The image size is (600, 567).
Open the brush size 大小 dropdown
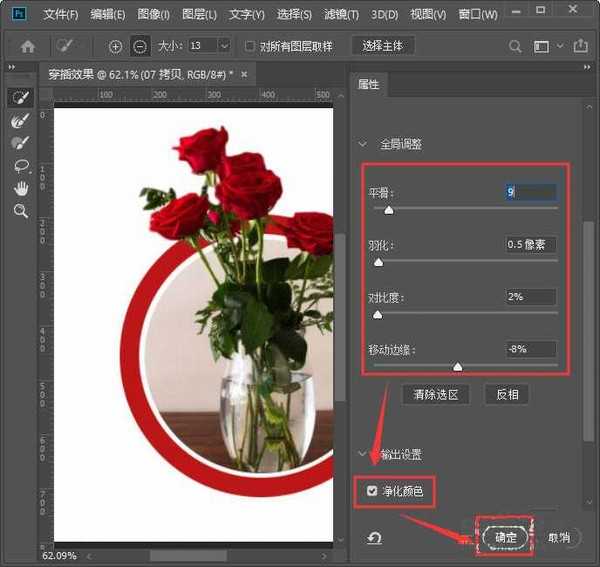click(223, 47)
